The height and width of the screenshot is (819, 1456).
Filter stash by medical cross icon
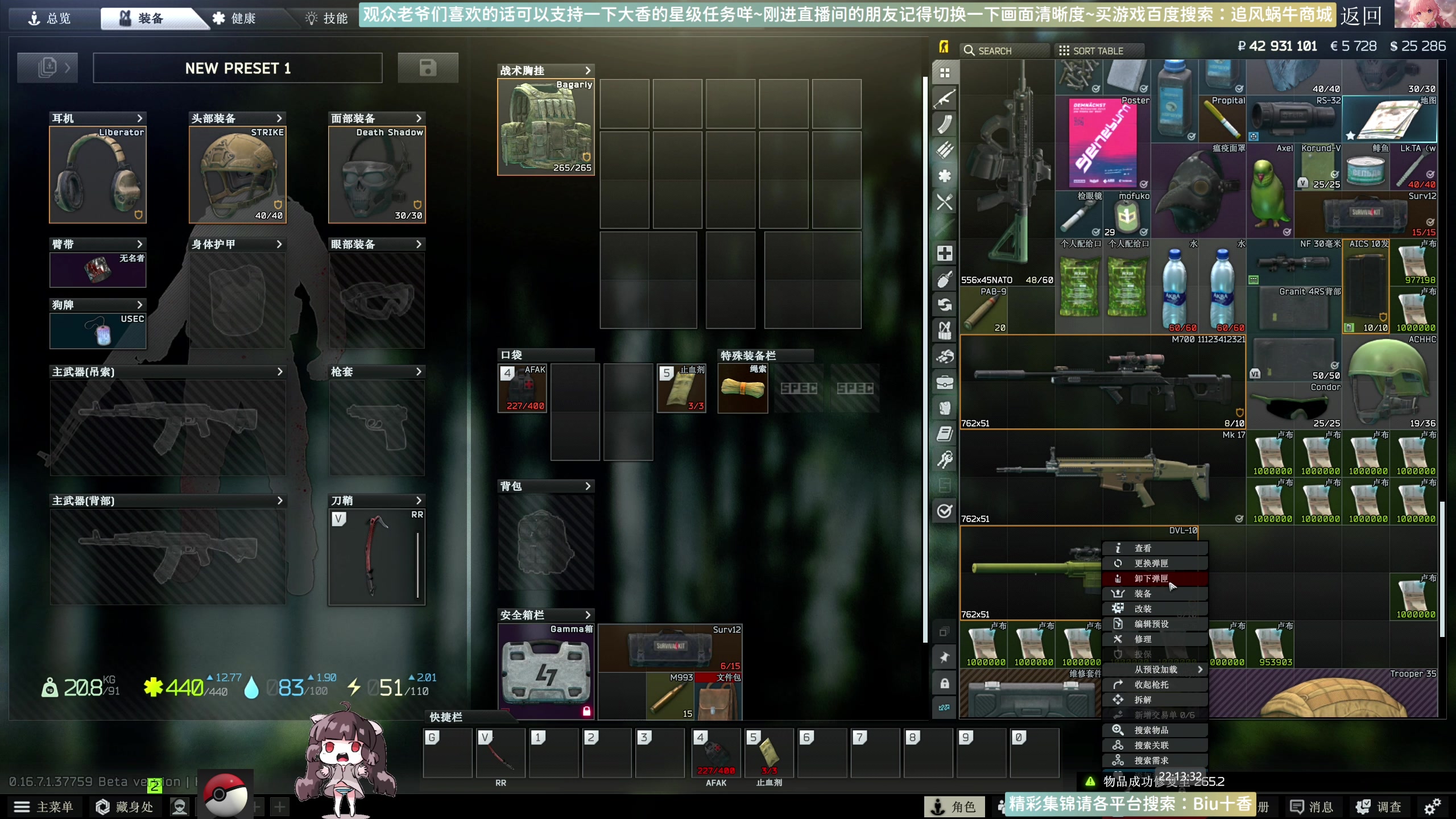tap(944, 253)
